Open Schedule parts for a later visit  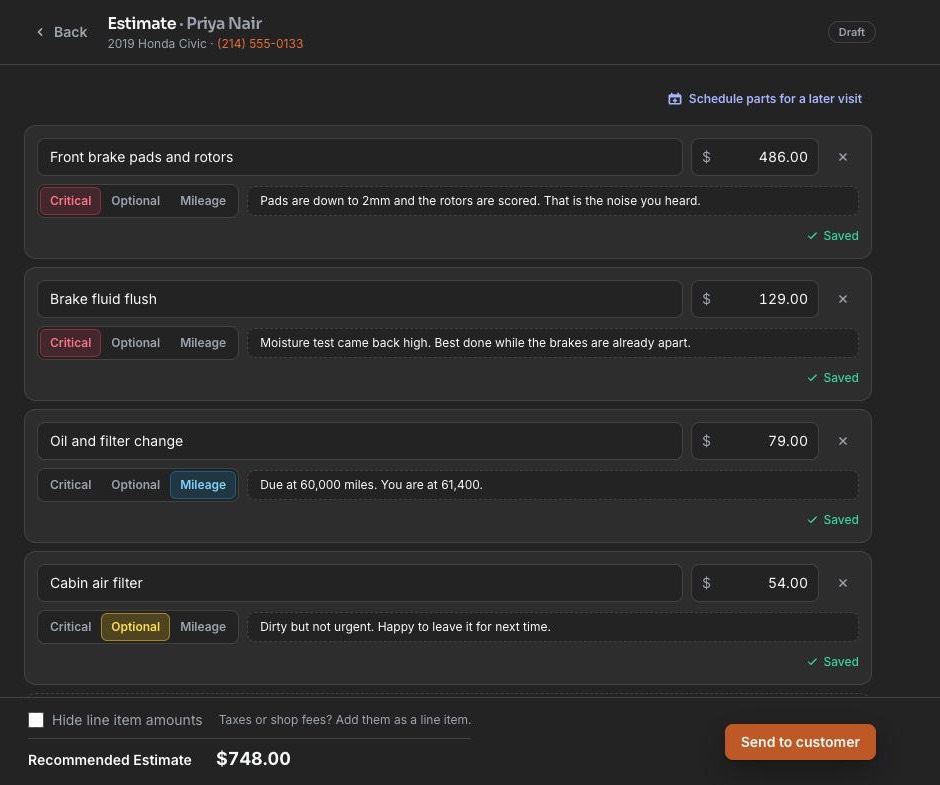[765, 99]
